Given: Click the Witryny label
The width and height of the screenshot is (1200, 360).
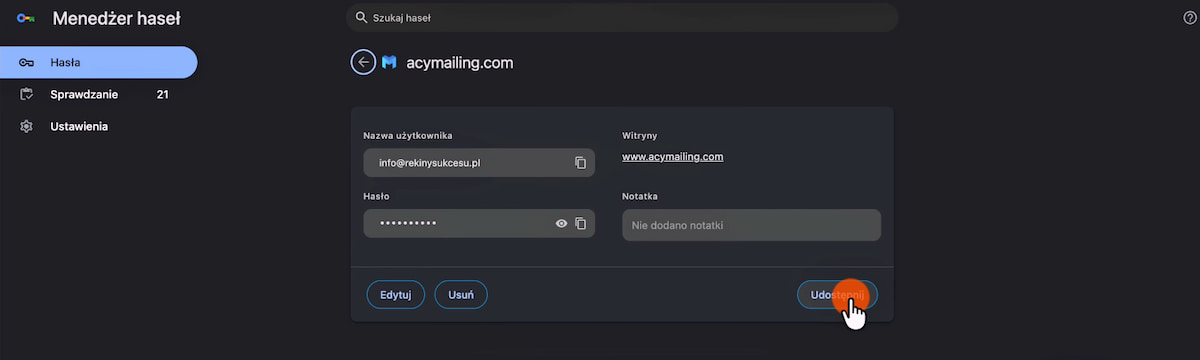Looking at the screenshot, I should pyautogui.click(x=639, y=135).
